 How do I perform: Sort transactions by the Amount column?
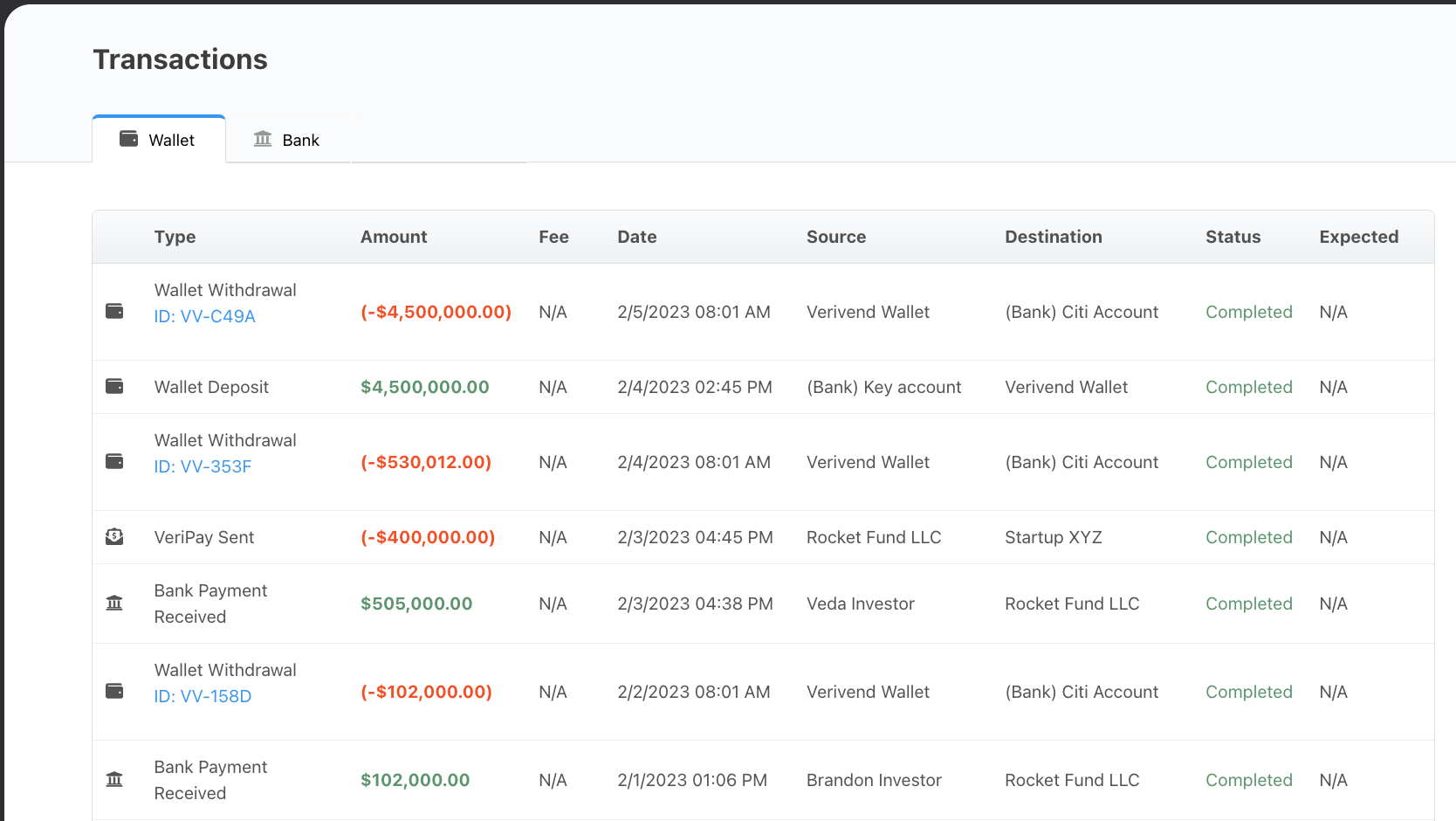[x=394, y=237]
